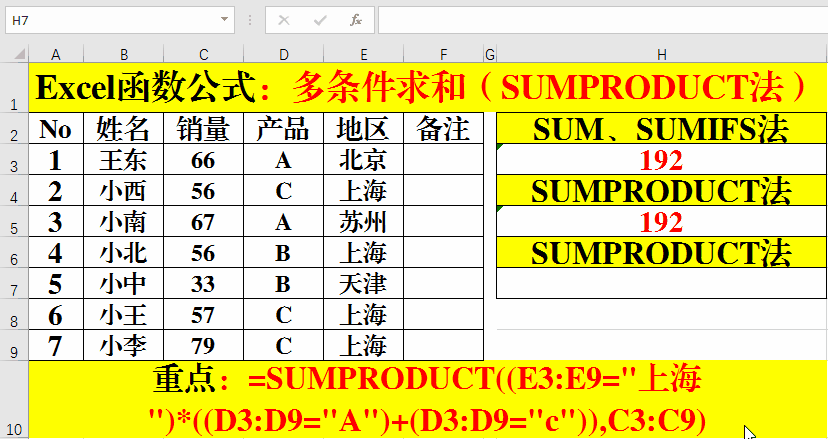828x439 pixels.
Task: Select column H header
Action: pos(662,54)
